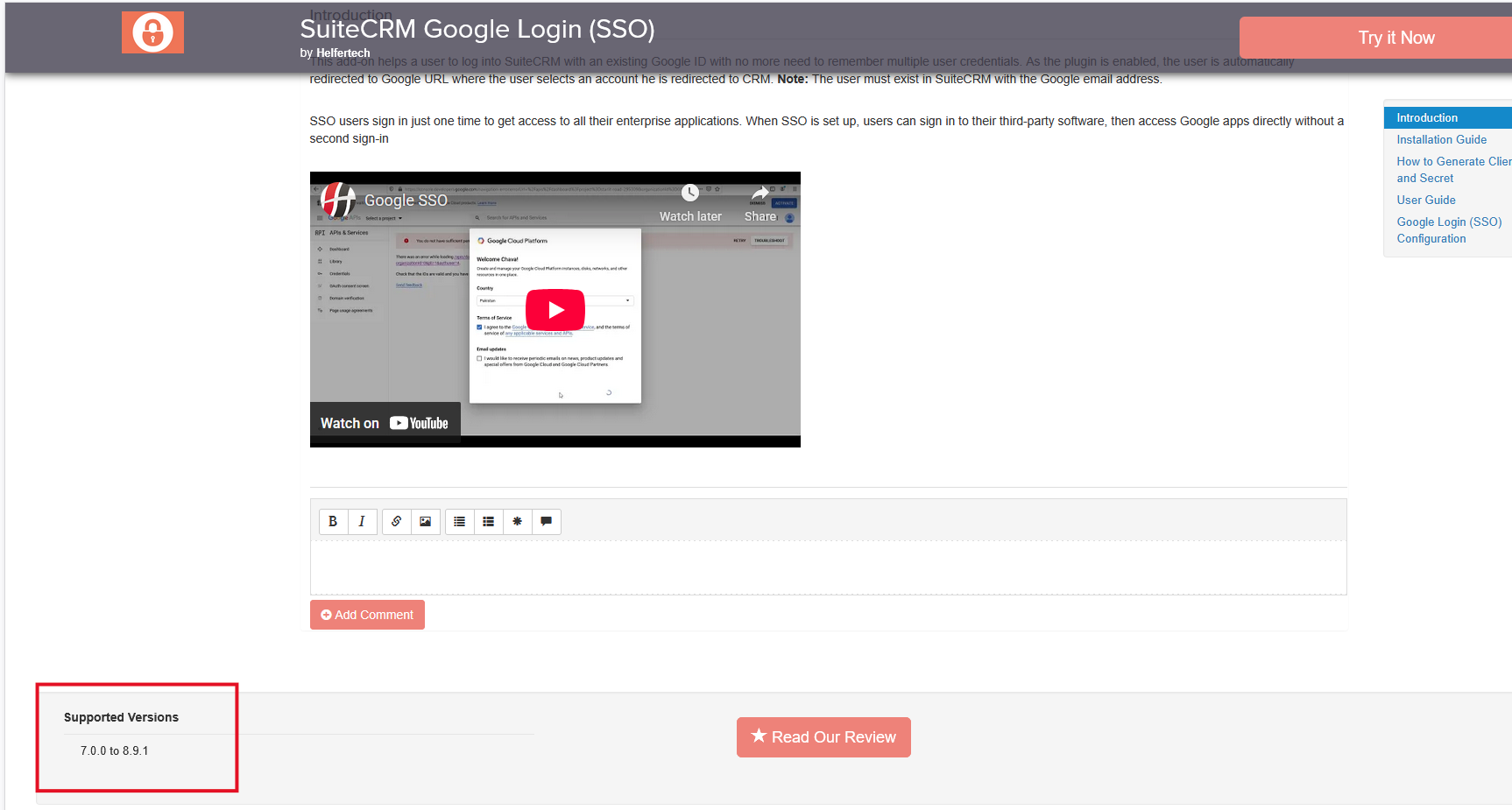The width and height of the screenshot is (1512, 810).
Task: Insert an image using the editor toolbar
Action: click(x=426, y=522)
